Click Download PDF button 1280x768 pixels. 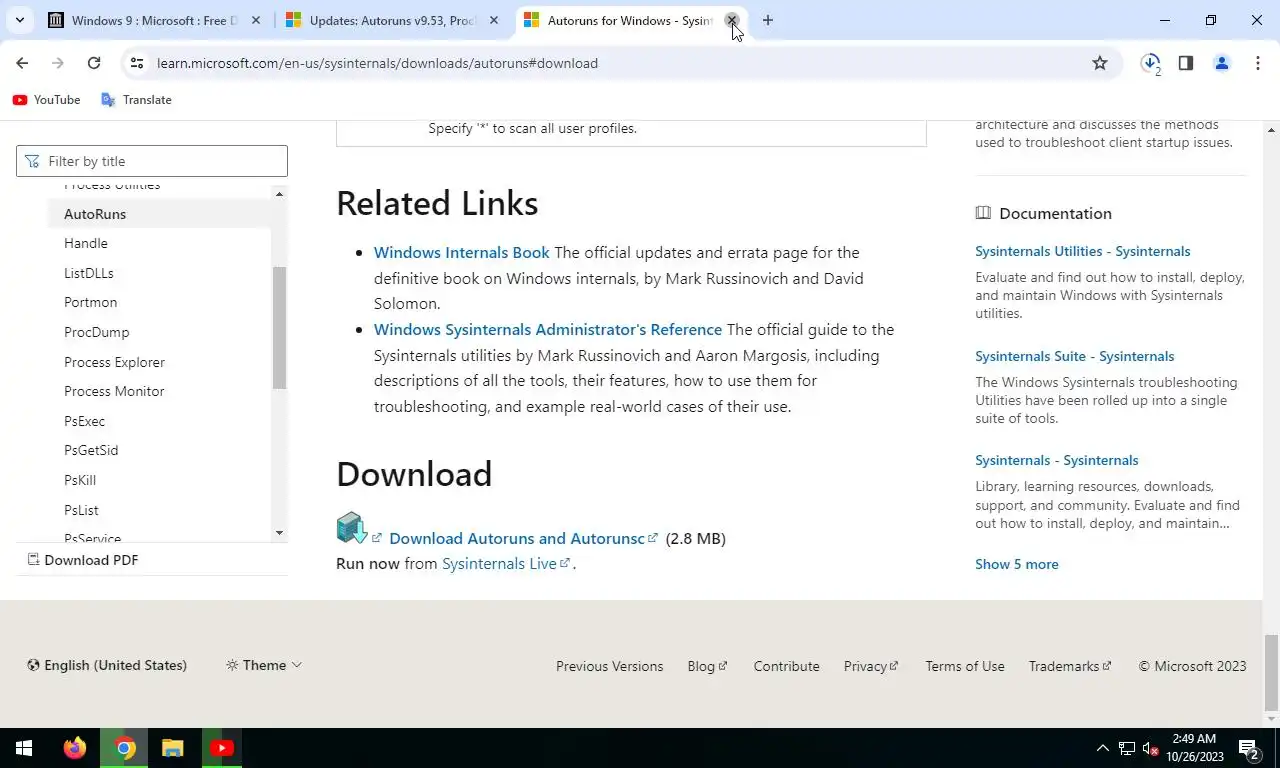[83, 560]
